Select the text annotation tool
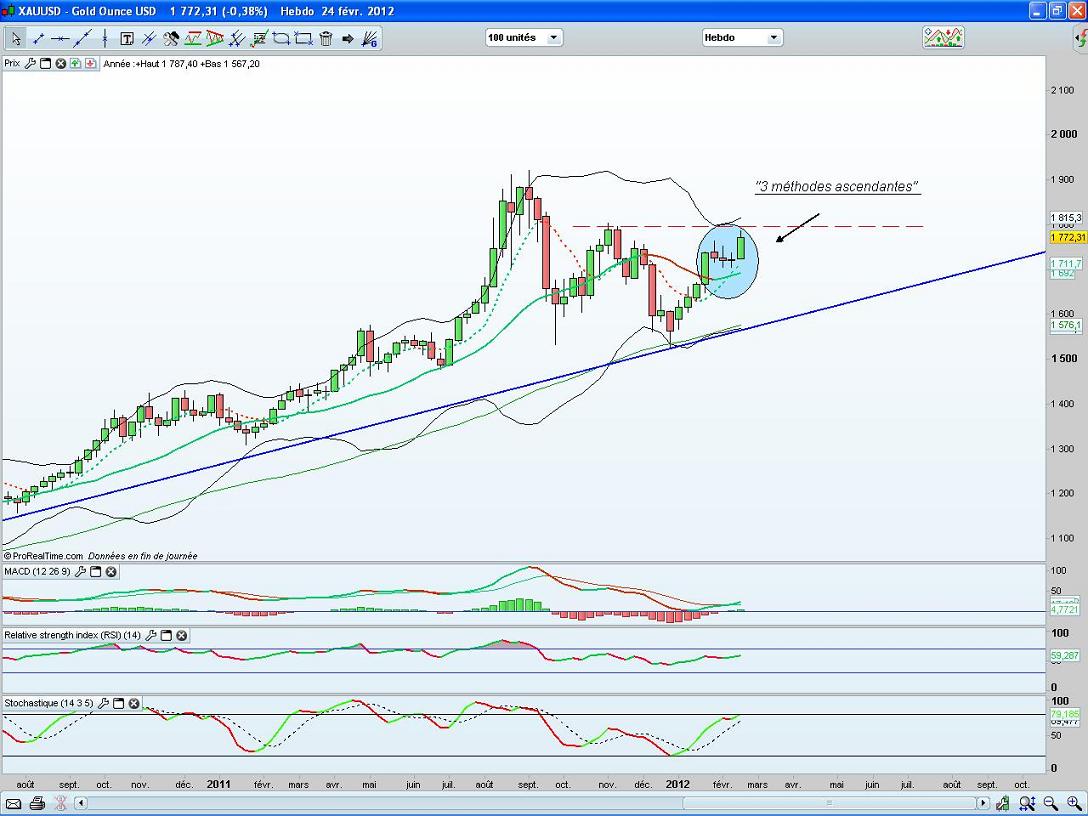 click(x=127, y=39)
